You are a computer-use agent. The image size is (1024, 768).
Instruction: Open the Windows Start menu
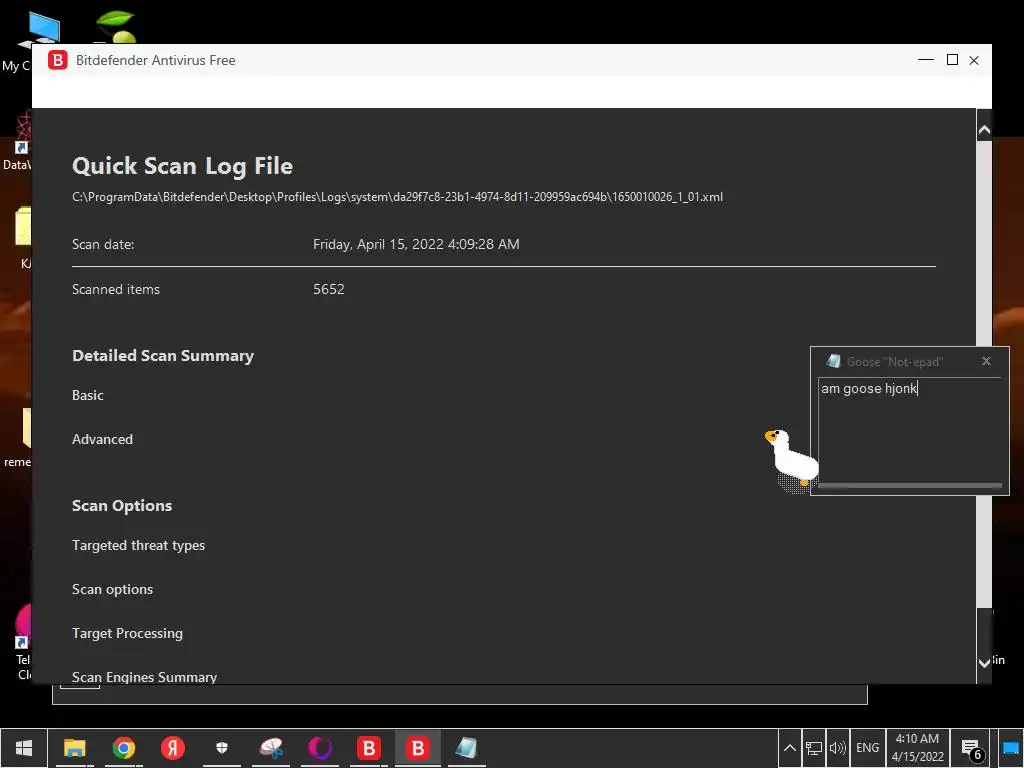(24, 748)
